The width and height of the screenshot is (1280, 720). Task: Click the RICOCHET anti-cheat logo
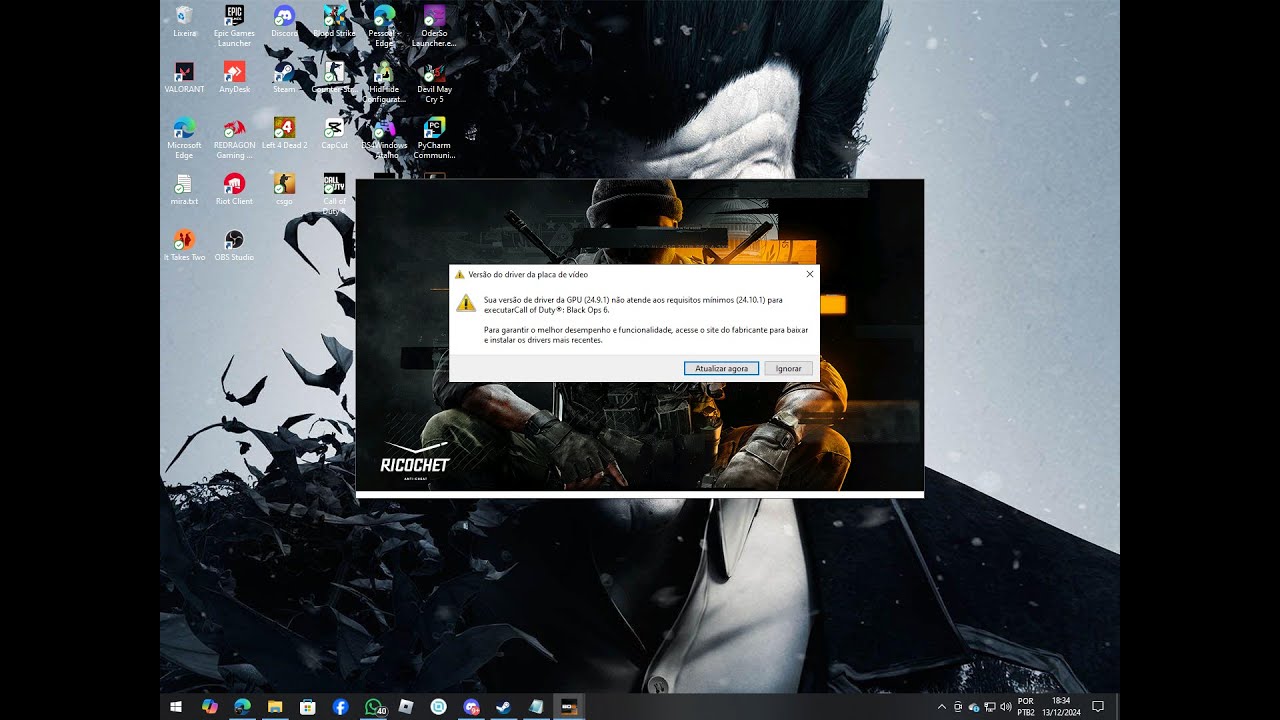coord(415,463)
